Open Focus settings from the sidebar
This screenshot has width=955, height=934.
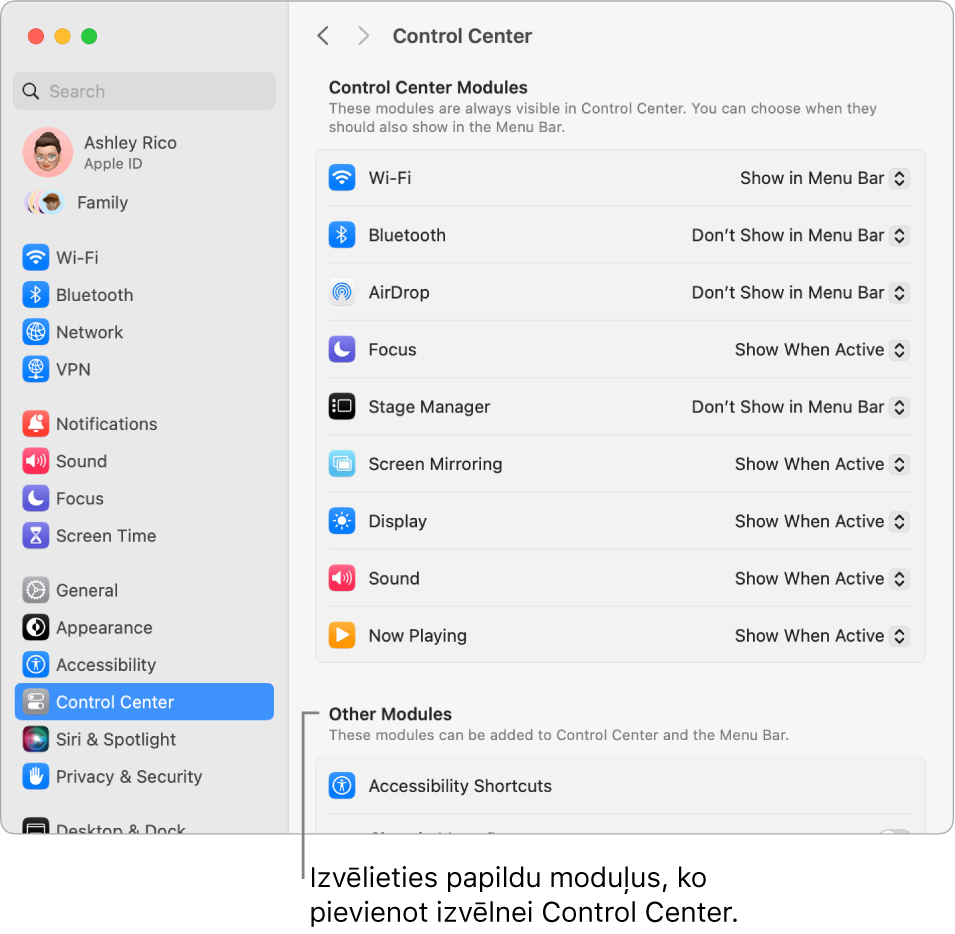(x=35, y=498)
